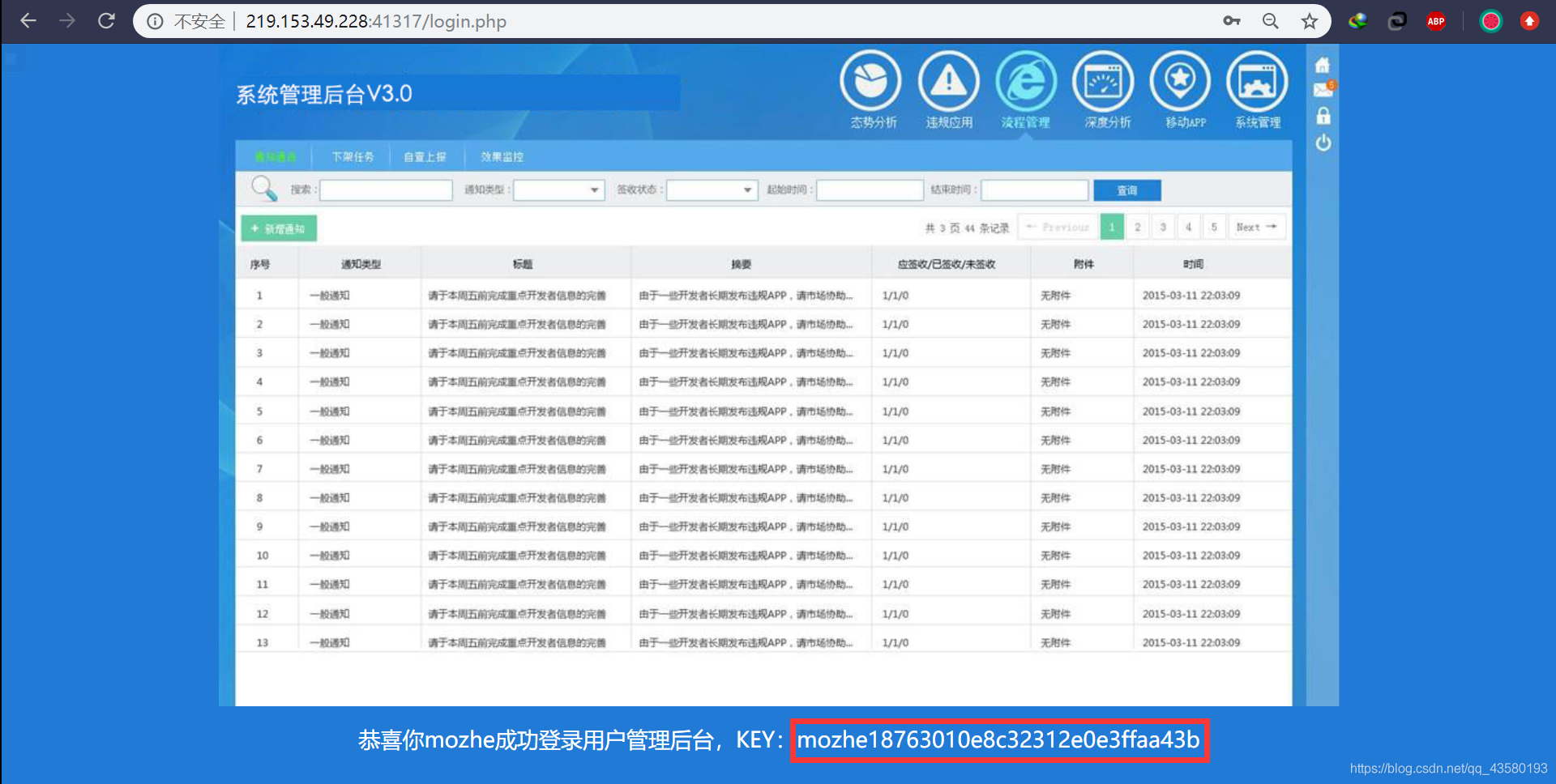Click the 时间 column header

point(1193,264)
